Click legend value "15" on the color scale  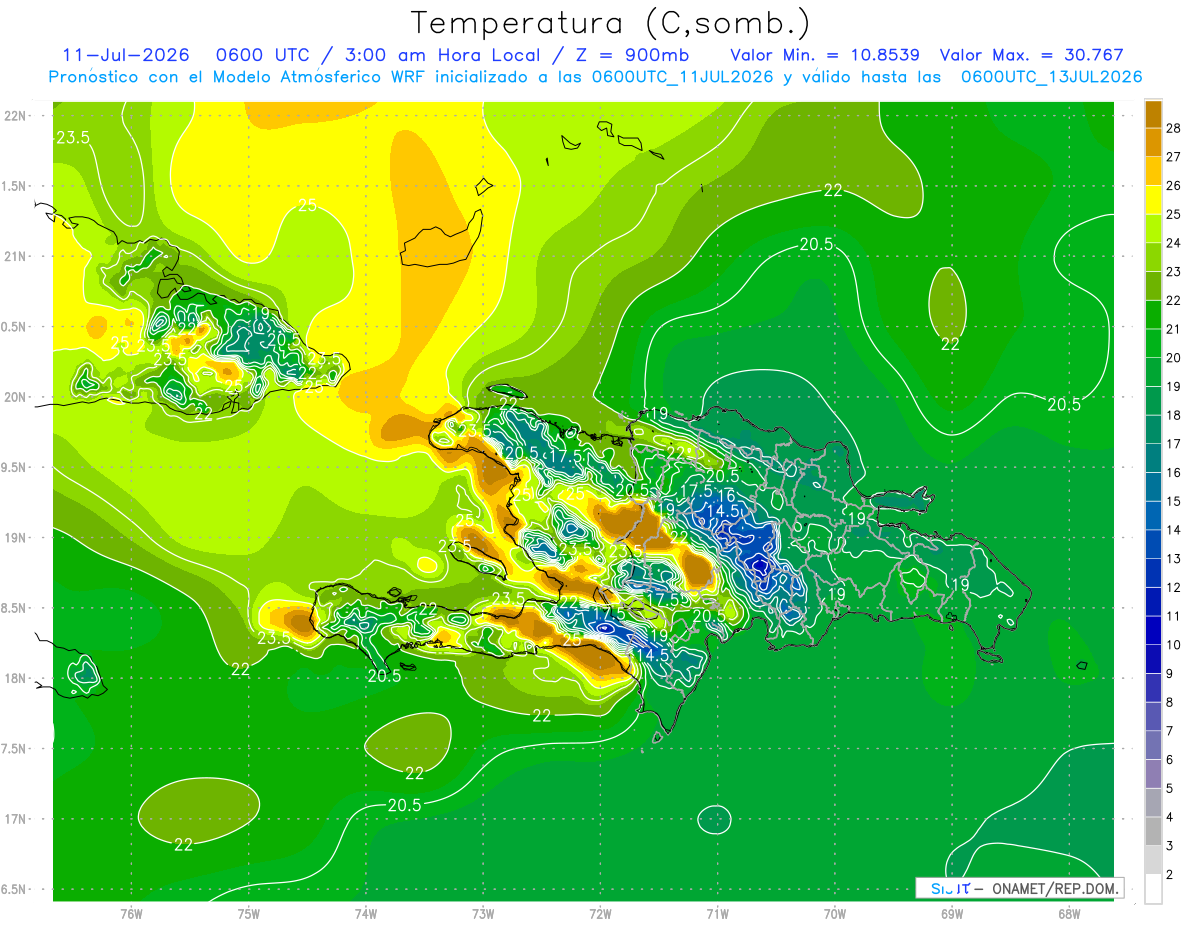coord(1175,502)
